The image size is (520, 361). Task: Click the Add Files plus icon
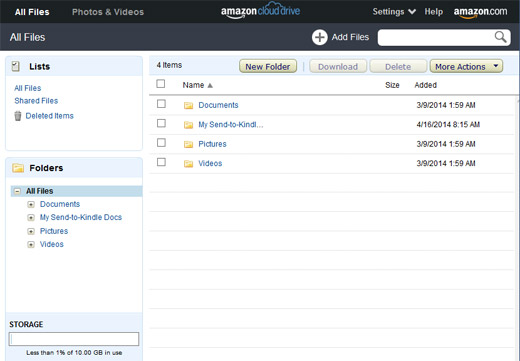point(320,37)
